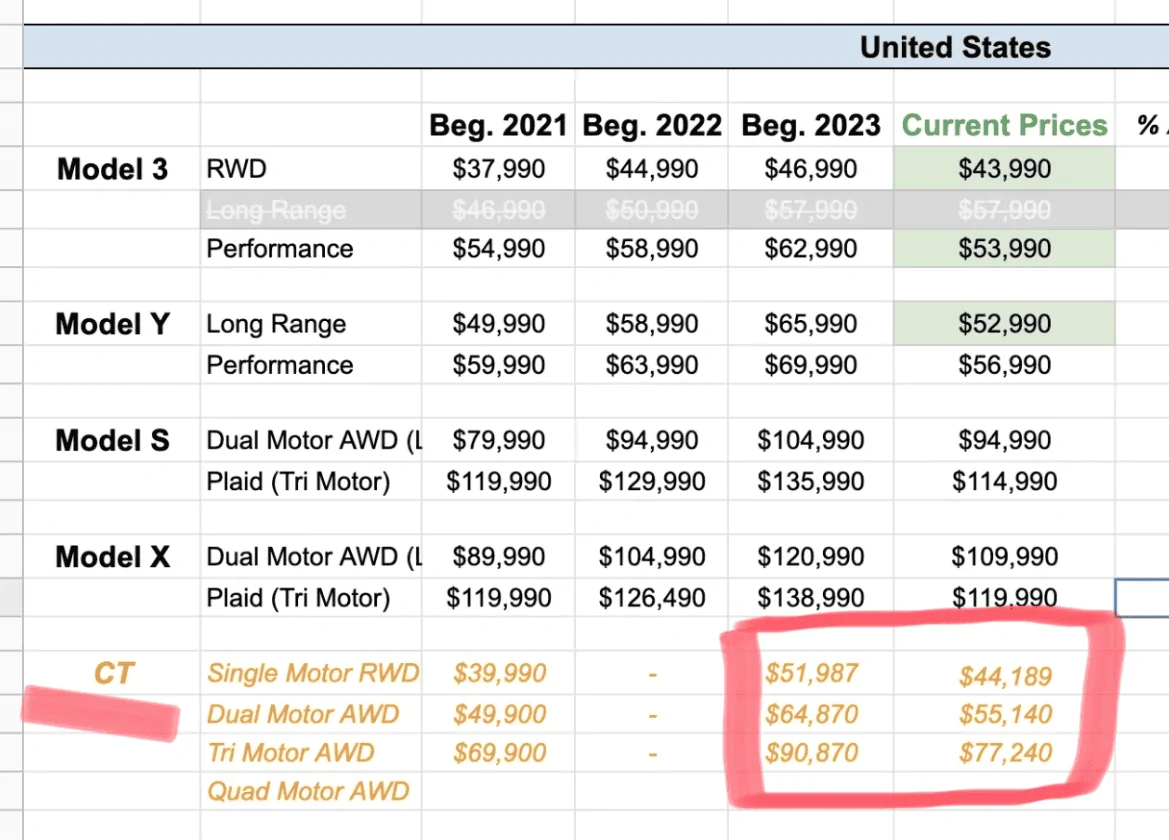Select the United States header cell

[x=955, y=47]
